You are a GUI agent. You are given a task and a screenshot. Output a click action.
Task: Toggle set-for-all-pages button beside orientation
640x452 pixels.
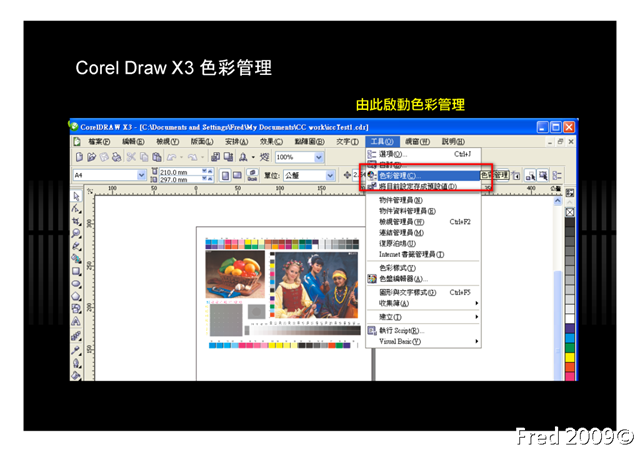(252, 176)
